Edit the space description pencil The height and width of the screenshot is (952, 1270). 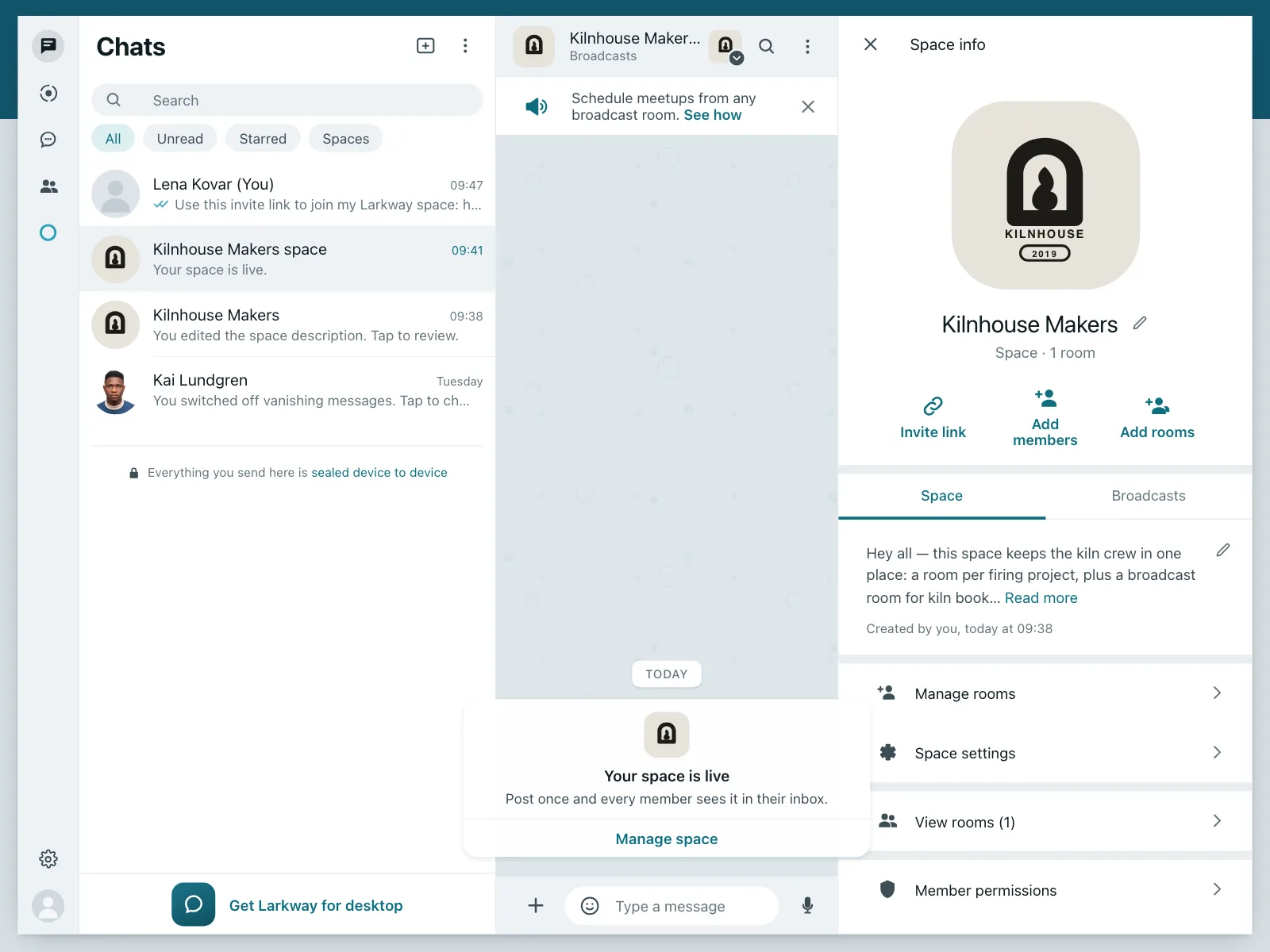(x=1223, y=550)
